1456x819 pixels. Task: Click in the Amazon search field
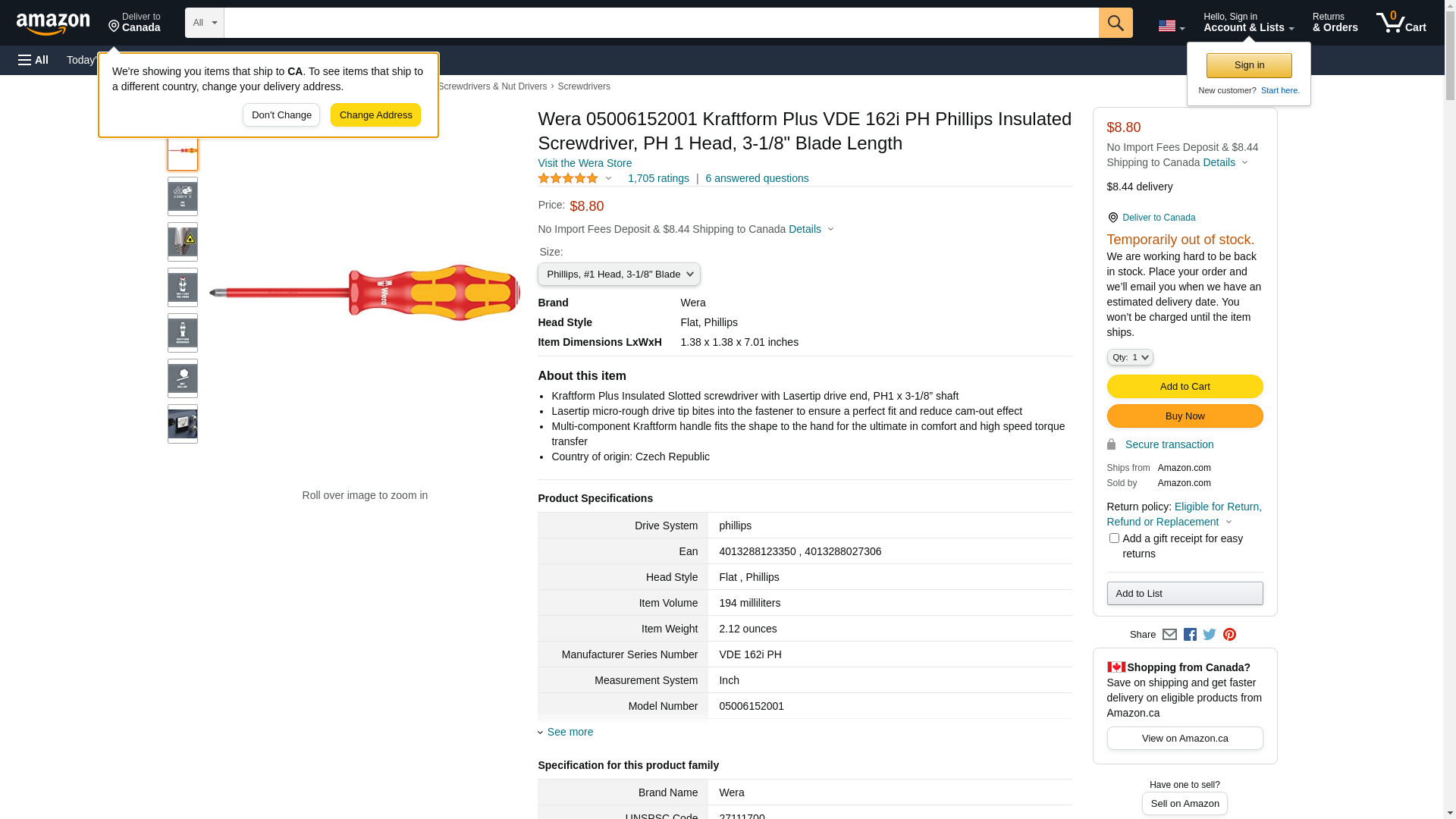click(x=661, y=23)
